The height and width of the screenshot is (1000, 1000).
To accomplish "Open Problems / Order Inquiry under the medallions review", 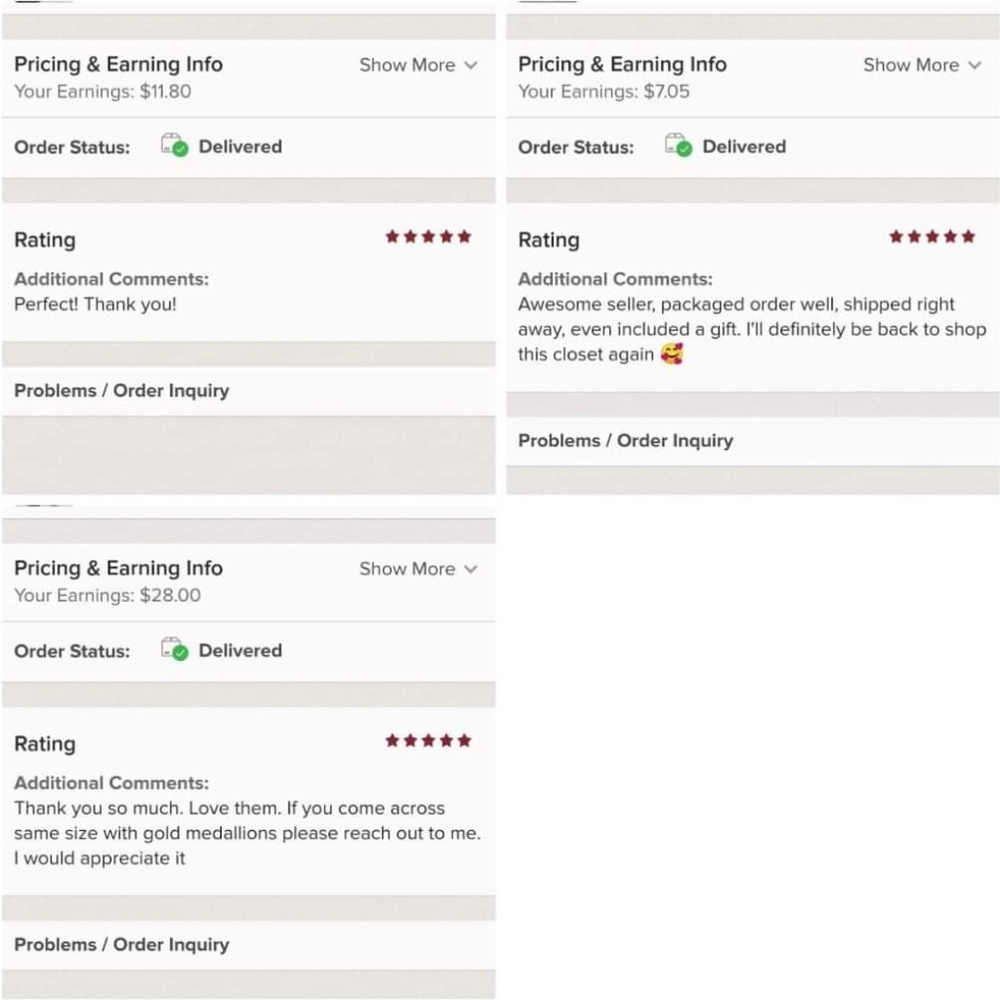I will pyautogui.click(x=249, y=945).
